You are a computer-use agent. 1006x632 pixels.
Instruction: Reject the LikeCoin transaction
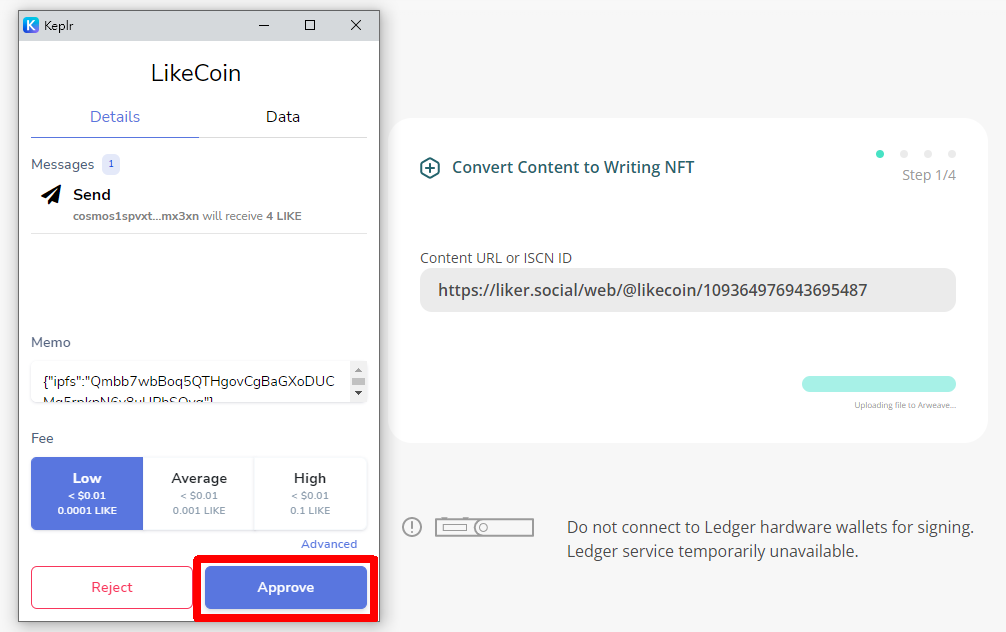[x=112, y=587]
